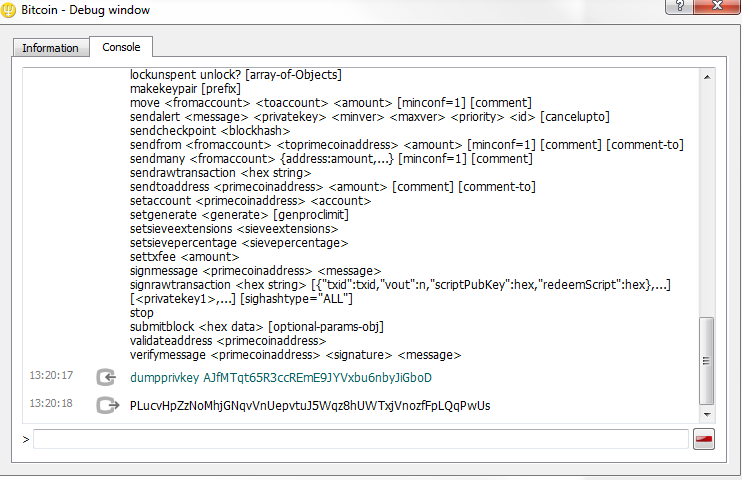Click the 'submitblock <hex data>' line
742x480 pixels.
[256, 327]
